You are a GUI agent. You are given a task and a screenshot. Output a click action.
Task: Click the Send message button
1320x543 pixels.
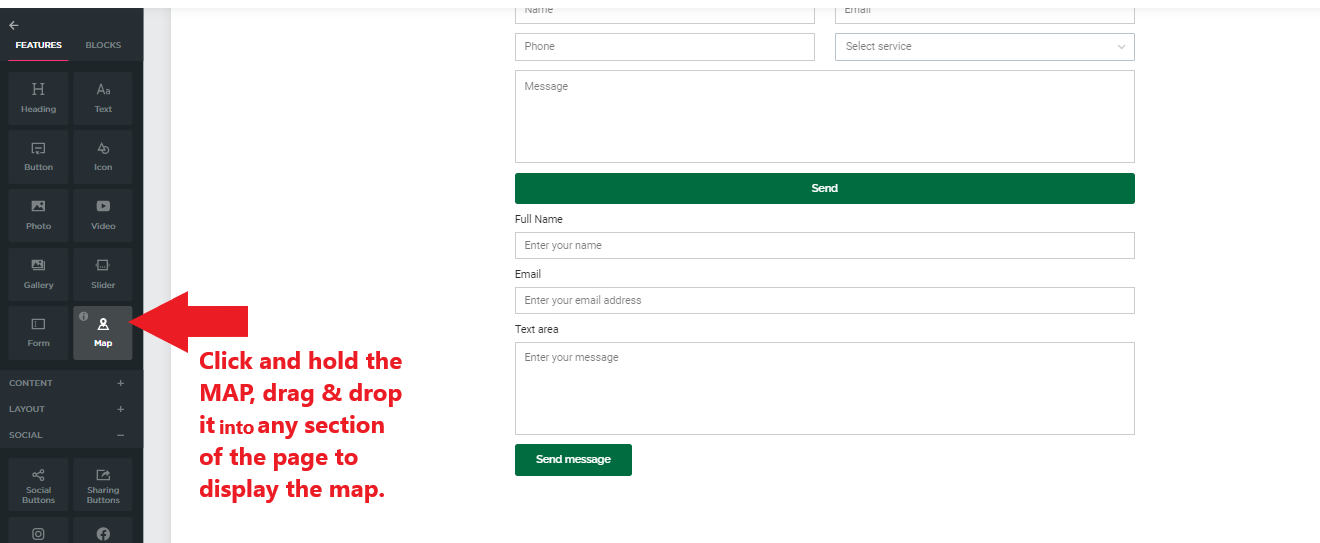tap(573, 460)
